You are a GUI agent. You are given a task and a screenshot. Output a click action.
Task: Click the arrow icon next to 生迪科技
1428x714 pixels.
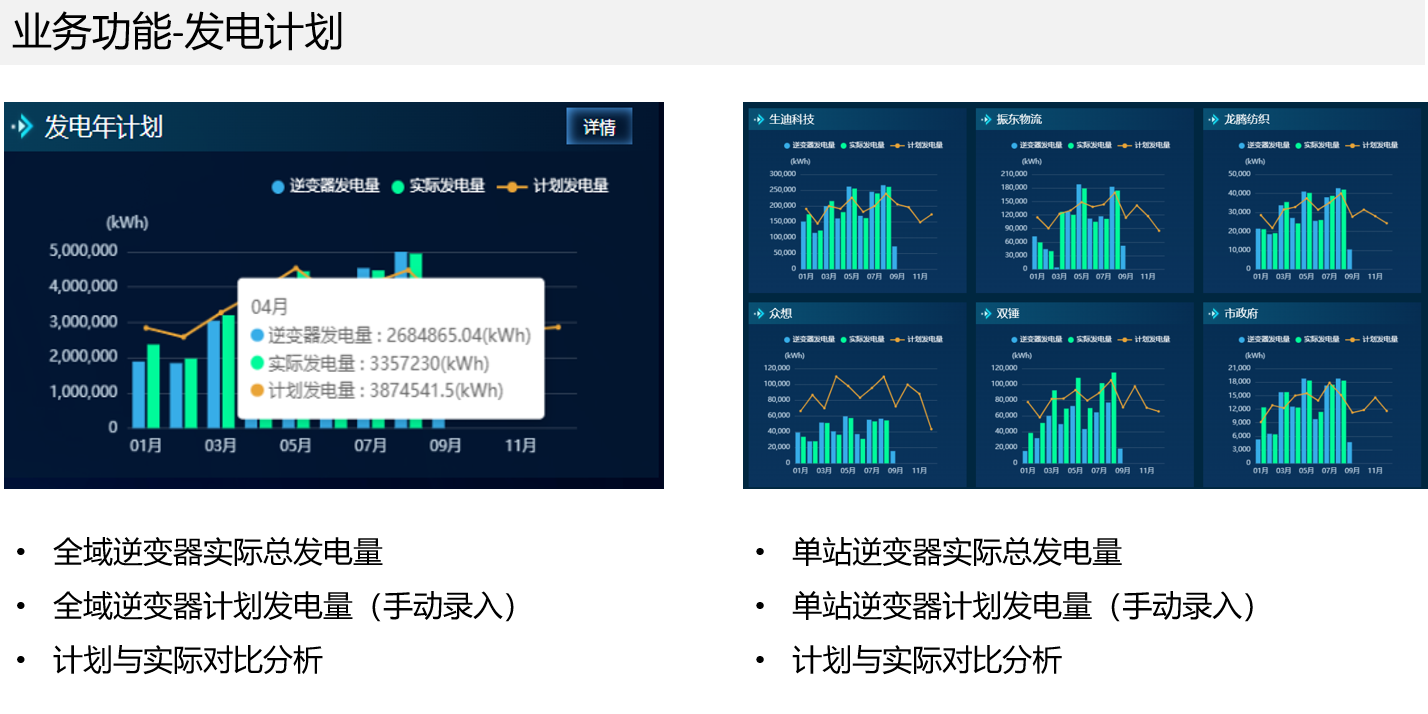pyautogui.click(x=758, y=119)
